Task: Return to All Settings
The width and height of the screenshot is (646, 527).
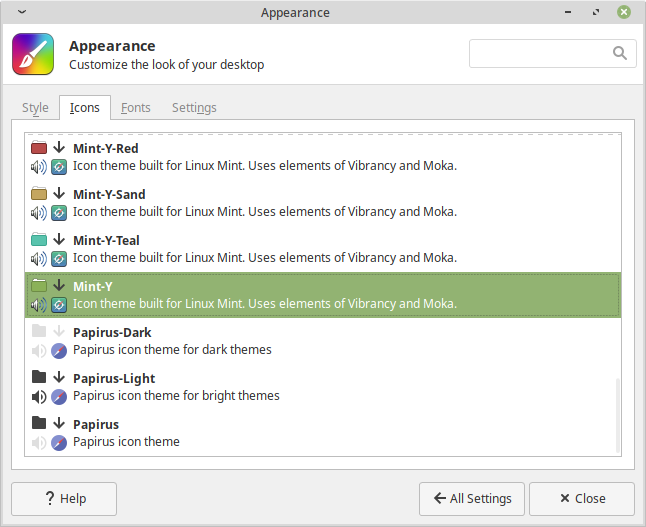Action: coord(472,499)
